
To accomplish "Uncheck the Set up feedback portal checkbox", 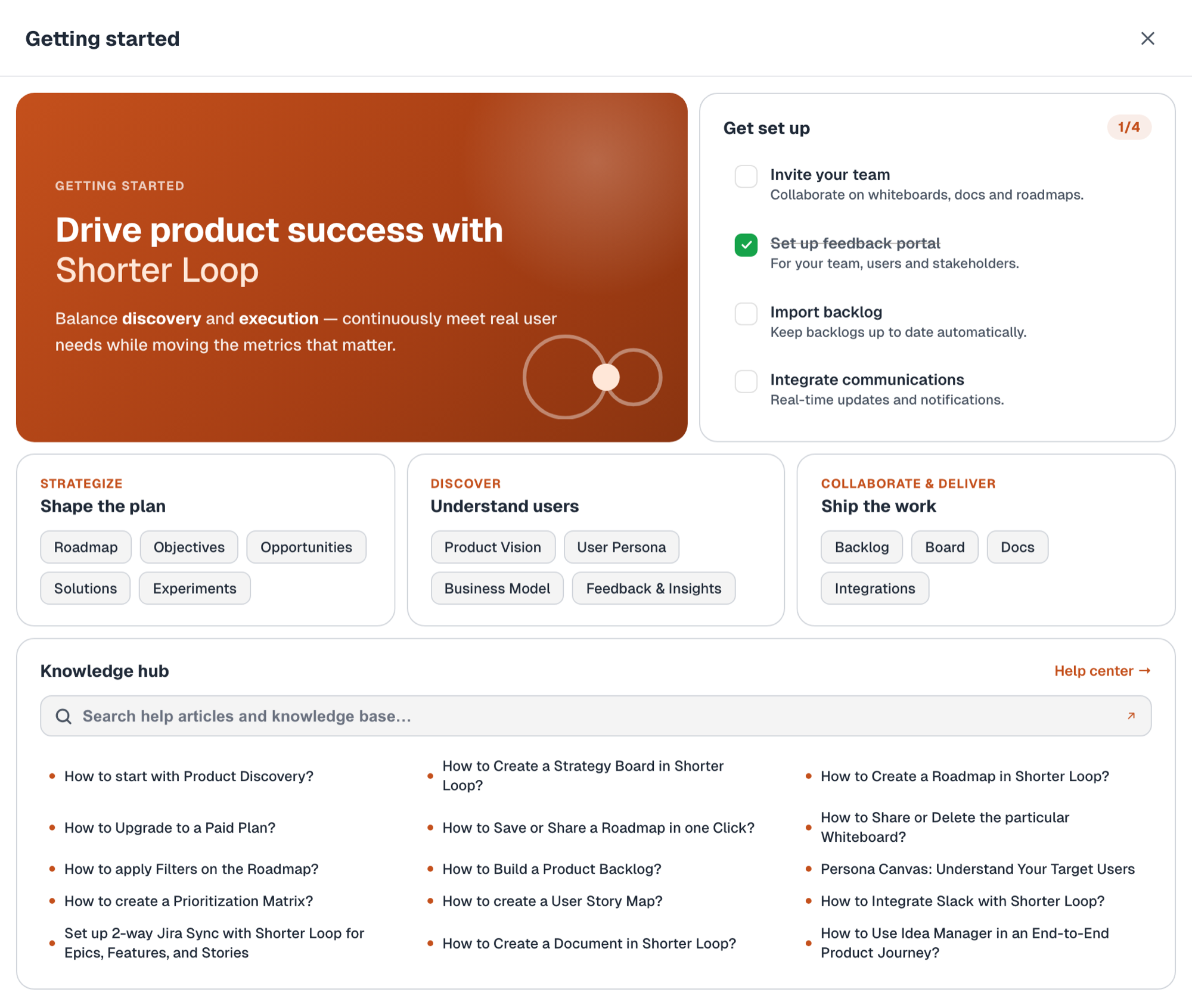I will pyautogui.click(x=746, y=245).
